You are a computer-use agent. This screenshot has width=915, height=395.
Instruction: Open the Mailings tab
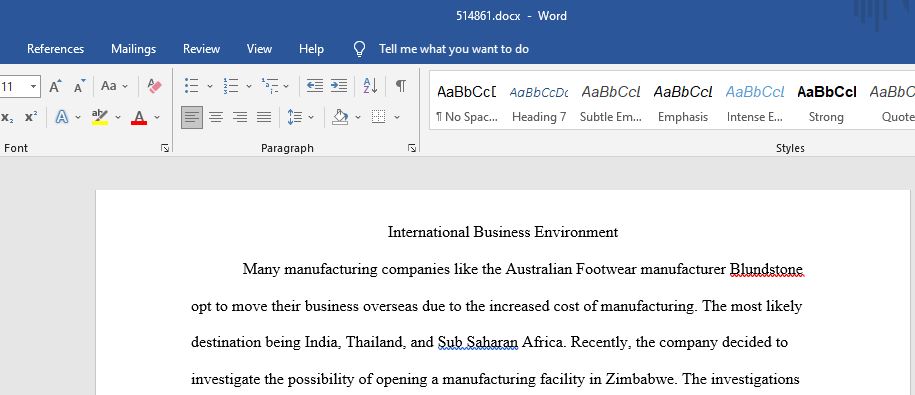[134, 49]
